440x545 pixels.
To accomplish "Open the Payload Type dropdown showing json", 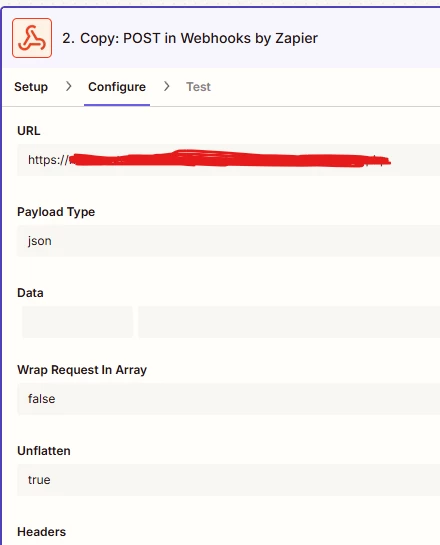I will (x=228, y=241).
